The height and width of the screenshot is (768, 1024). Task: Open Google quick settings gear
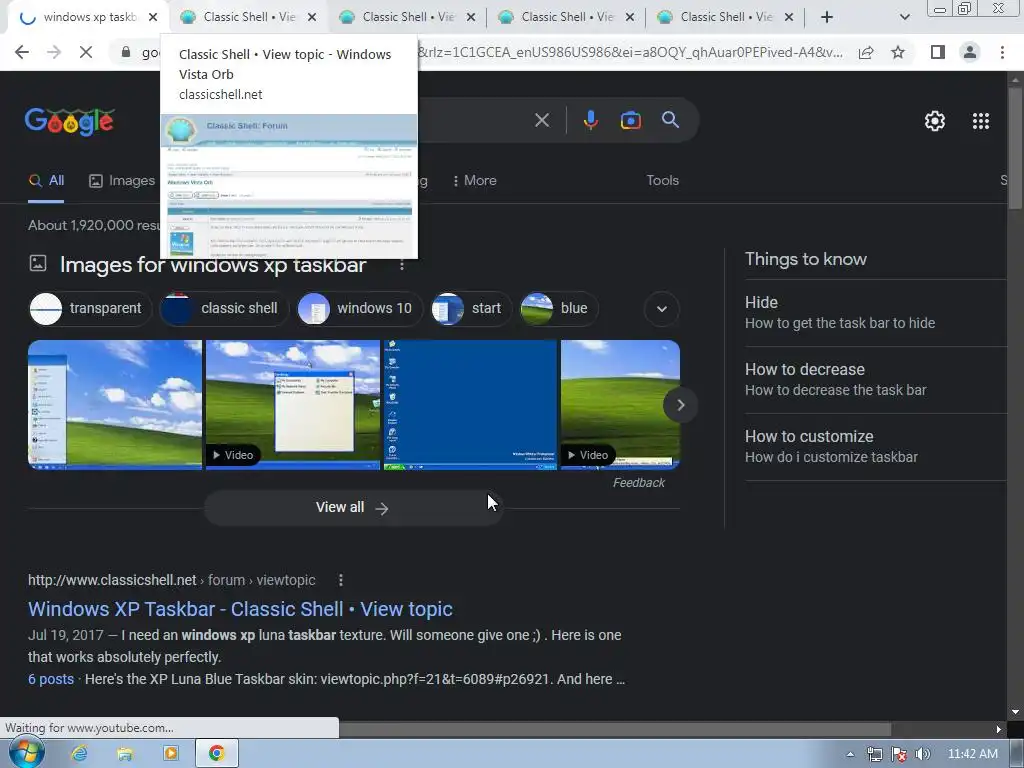pos(935,121)
